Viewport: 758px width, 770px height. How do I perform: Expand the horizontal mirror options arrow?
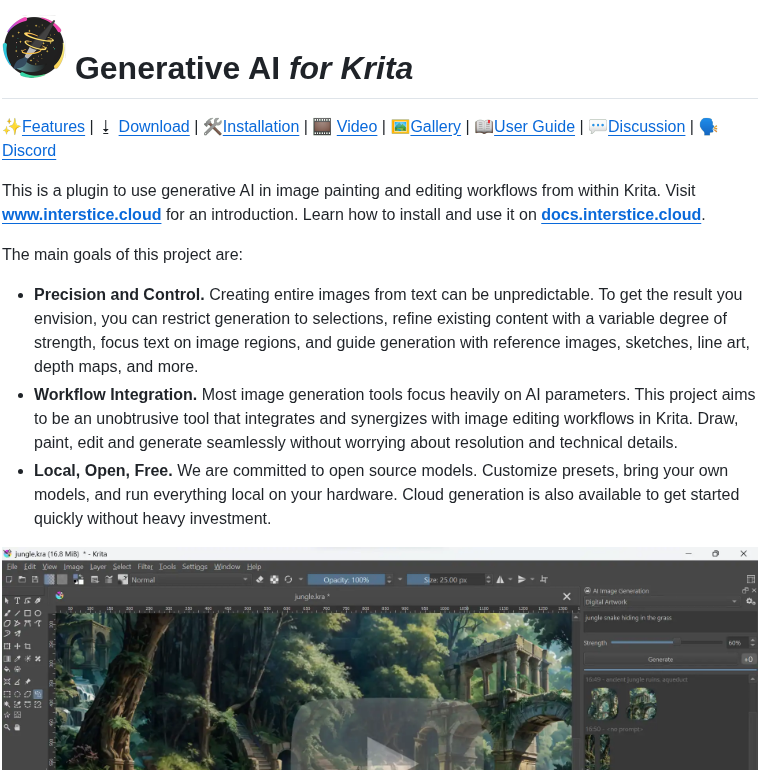[x=510, y=579]
